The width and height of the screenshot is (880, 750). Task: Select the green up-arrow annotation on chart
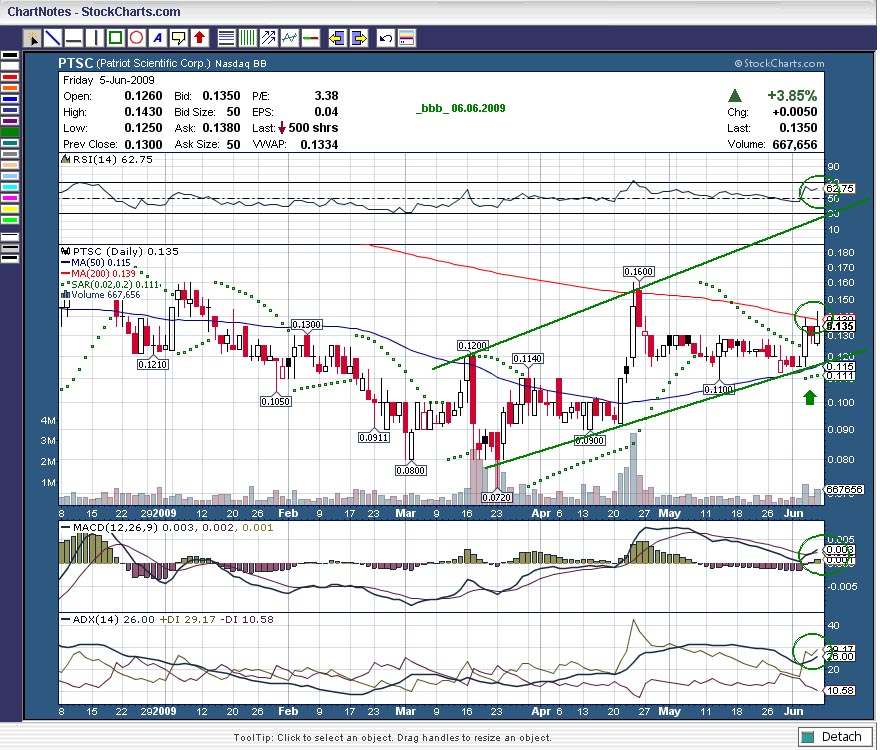click(809, 398)
